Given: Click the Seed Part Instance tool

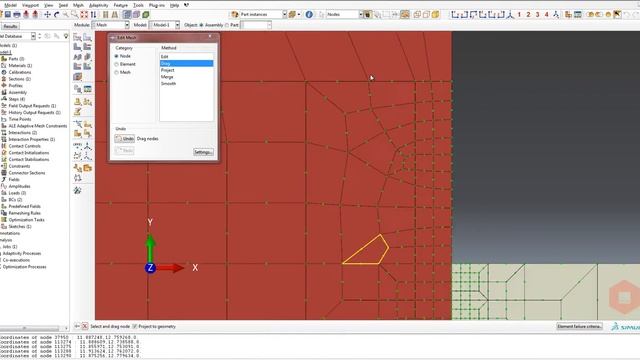Looking at the screenshot, I should [77, 38].
